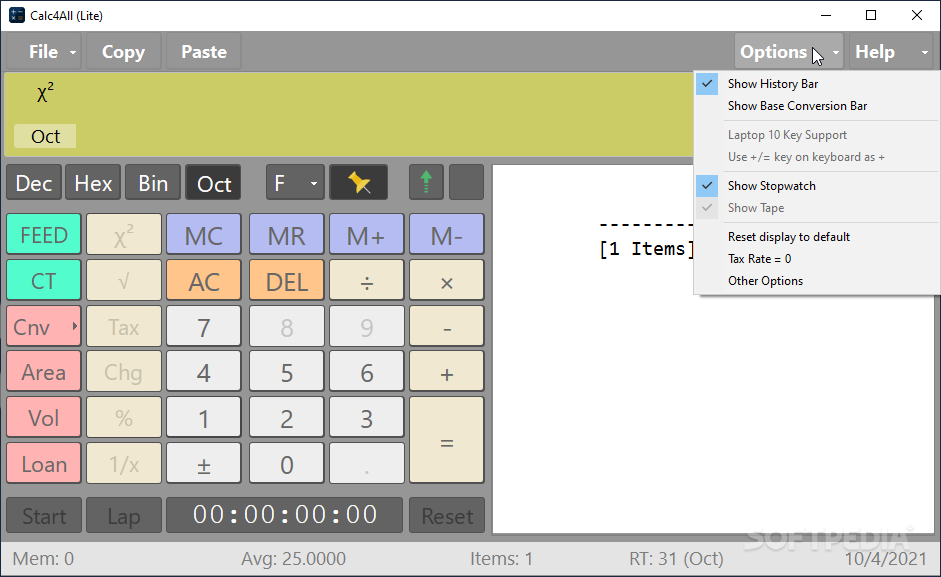The image size is (941, 577).
Task: Click the M+ memory add key
Action: (x=367, y=235)
